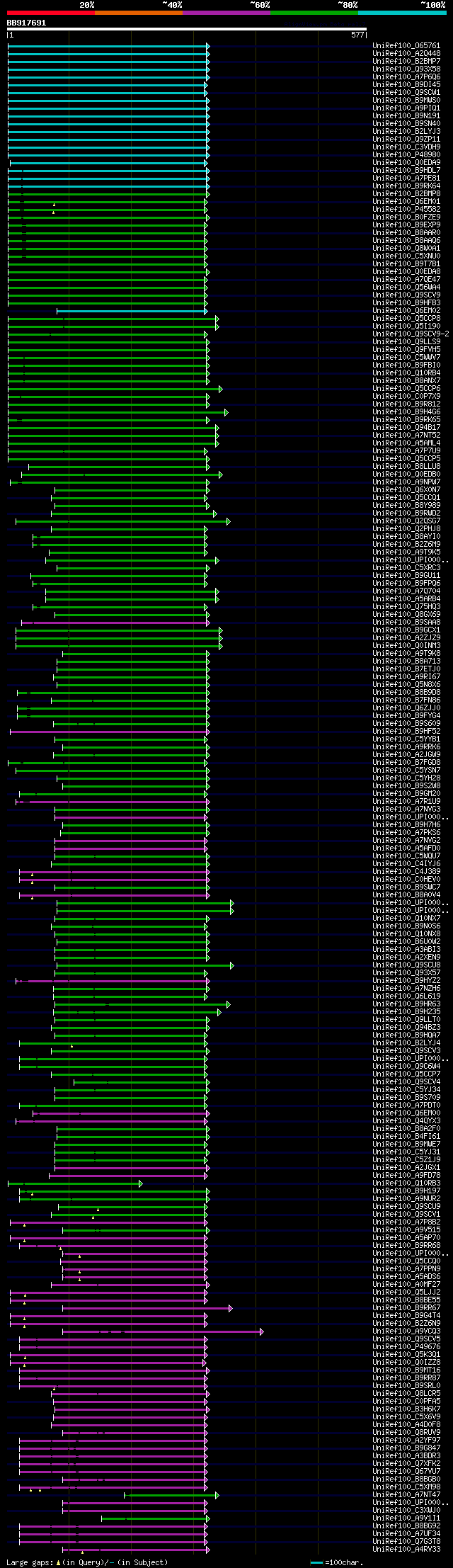The image size is (453, 1568).
Task: Select hit label UniRef100_B9SN40
Action: pos(406,124)
